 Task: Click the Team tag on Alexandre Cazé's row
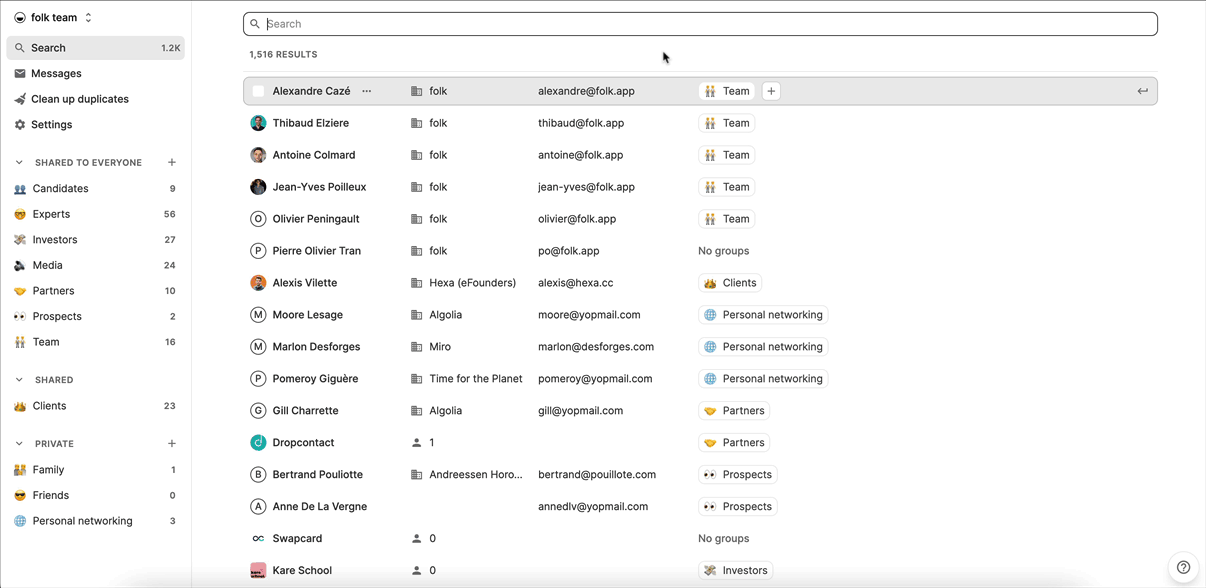727,91
